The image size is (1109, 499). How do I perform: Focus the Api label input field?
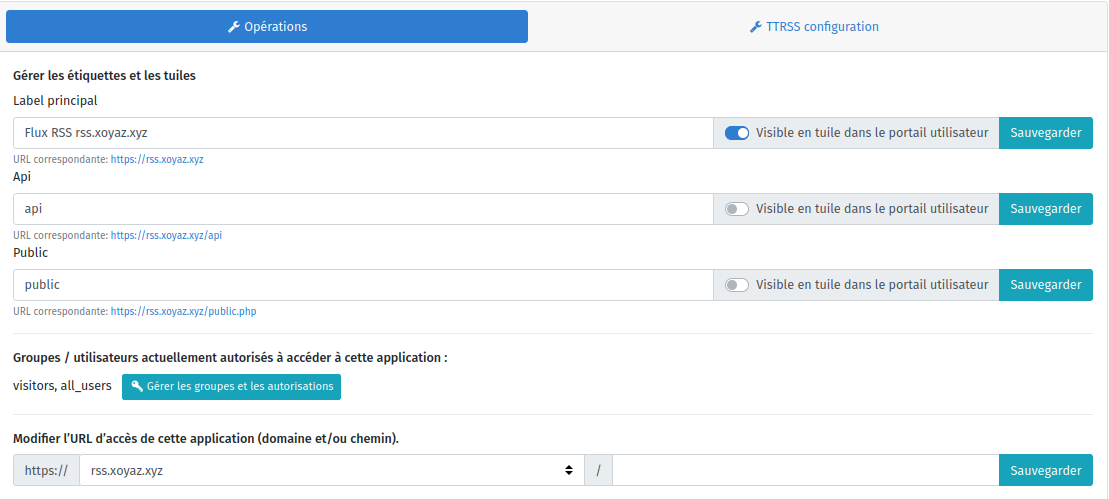click(x=362, y=209)
